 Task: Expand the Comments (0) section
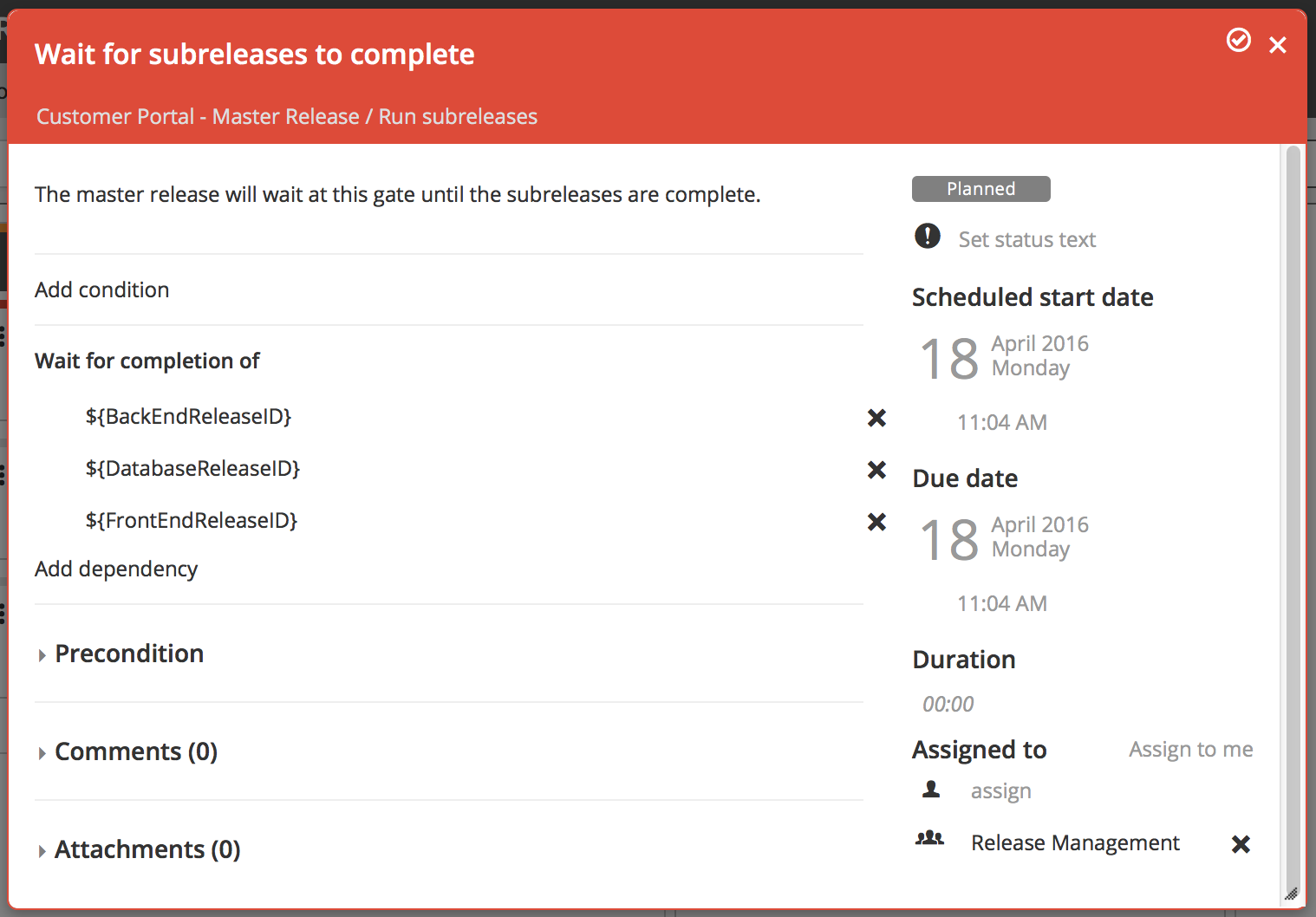pos(127,751)
